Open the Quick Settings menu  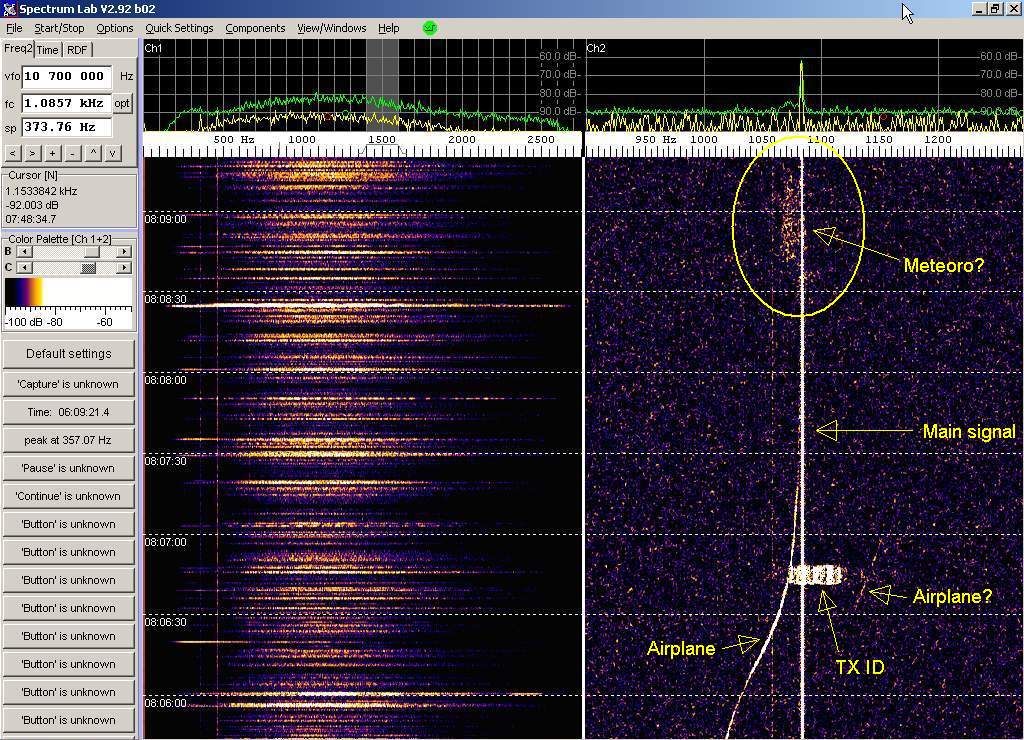pyautogui.click(x=179, y=28)
